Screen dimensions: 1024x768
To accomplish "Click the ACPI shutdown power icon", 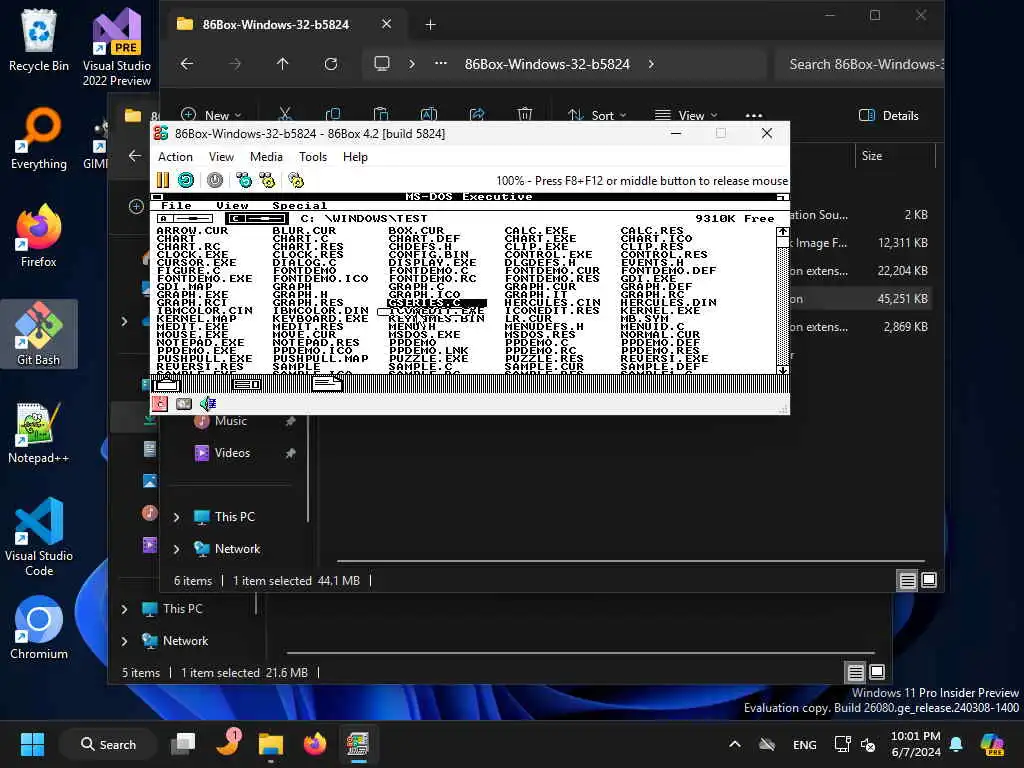I will (215, 180).
